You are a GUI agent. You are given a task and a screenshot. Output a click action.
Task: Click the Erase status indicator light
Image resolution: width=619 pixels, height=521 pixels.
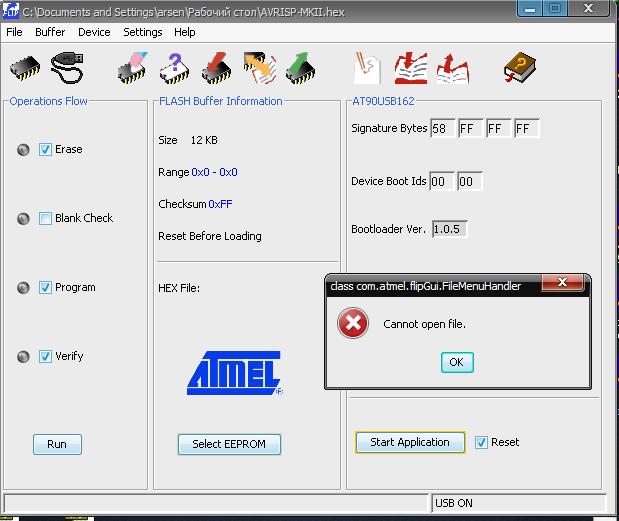pyautogui.click(x=23, y=150)
